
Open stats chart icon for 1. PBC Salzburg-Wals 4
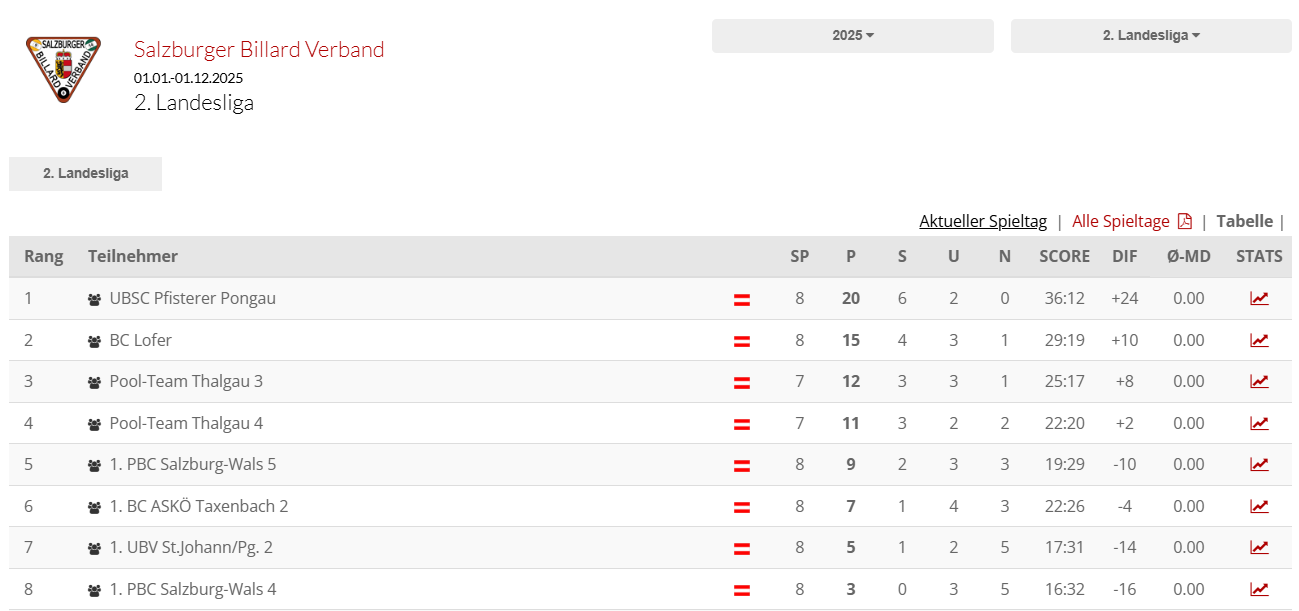pos(1259,589)
